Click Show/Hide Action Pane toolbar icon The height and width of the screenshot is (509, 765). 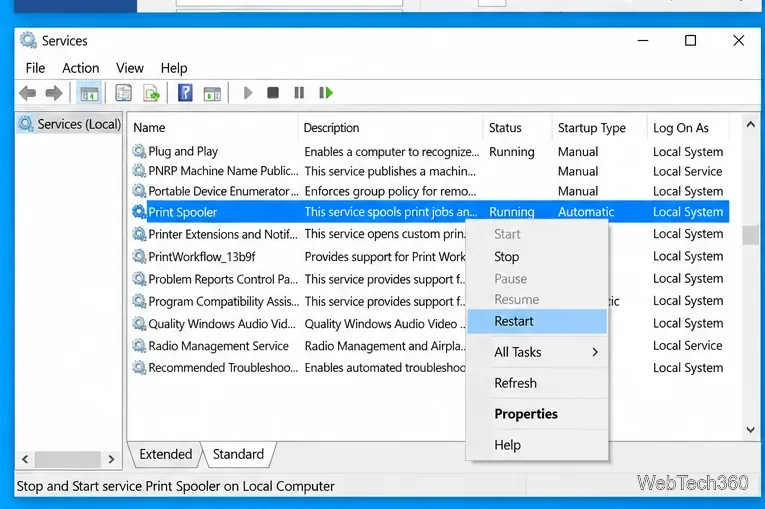[212, 93]
